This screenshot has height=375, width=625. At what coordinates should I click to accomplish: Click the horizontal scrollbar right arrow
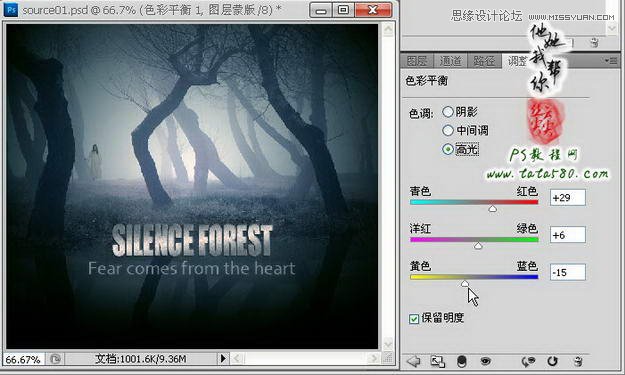tap(373, 359)
